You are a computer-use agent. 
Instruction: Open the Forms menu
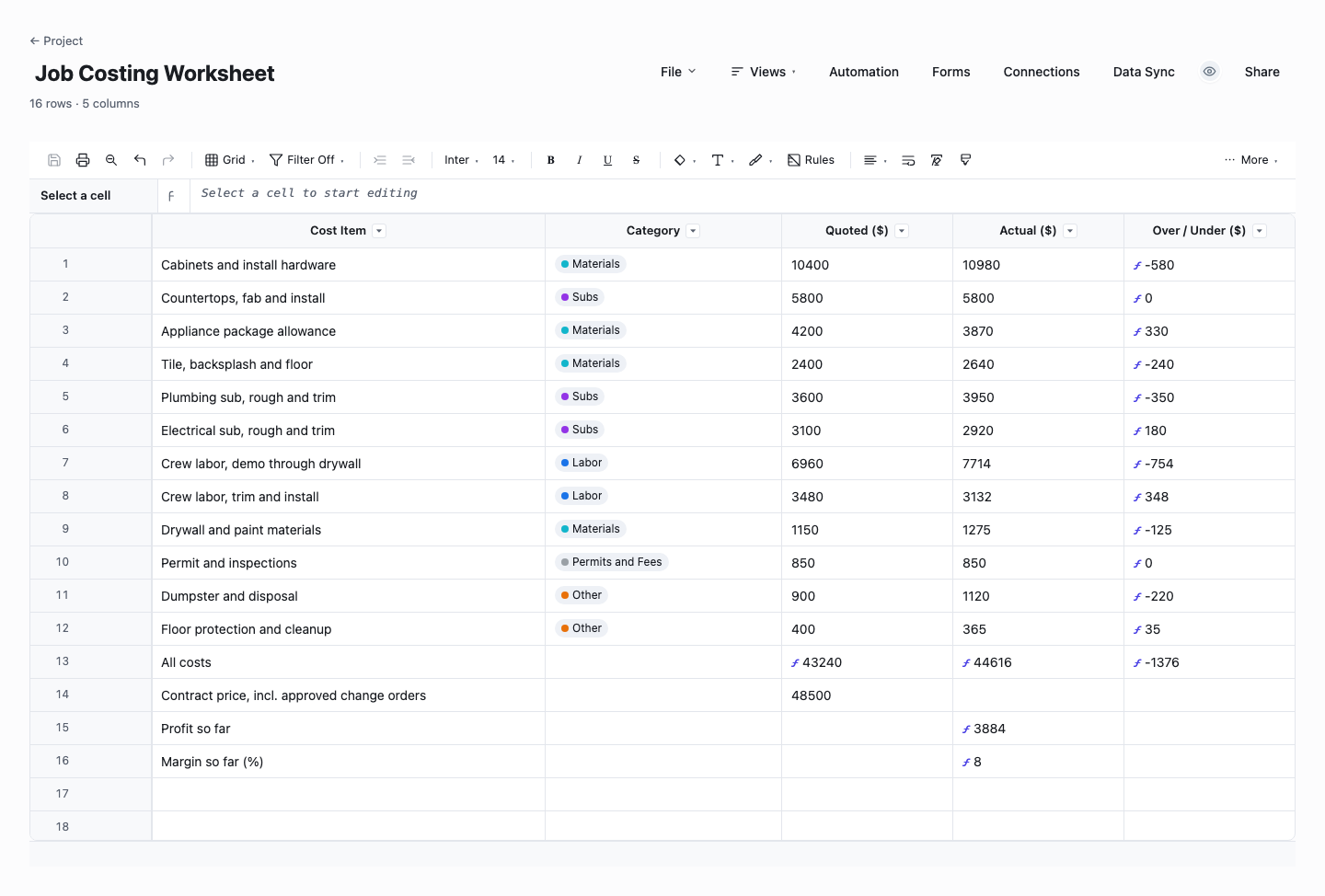pos(951,72)
